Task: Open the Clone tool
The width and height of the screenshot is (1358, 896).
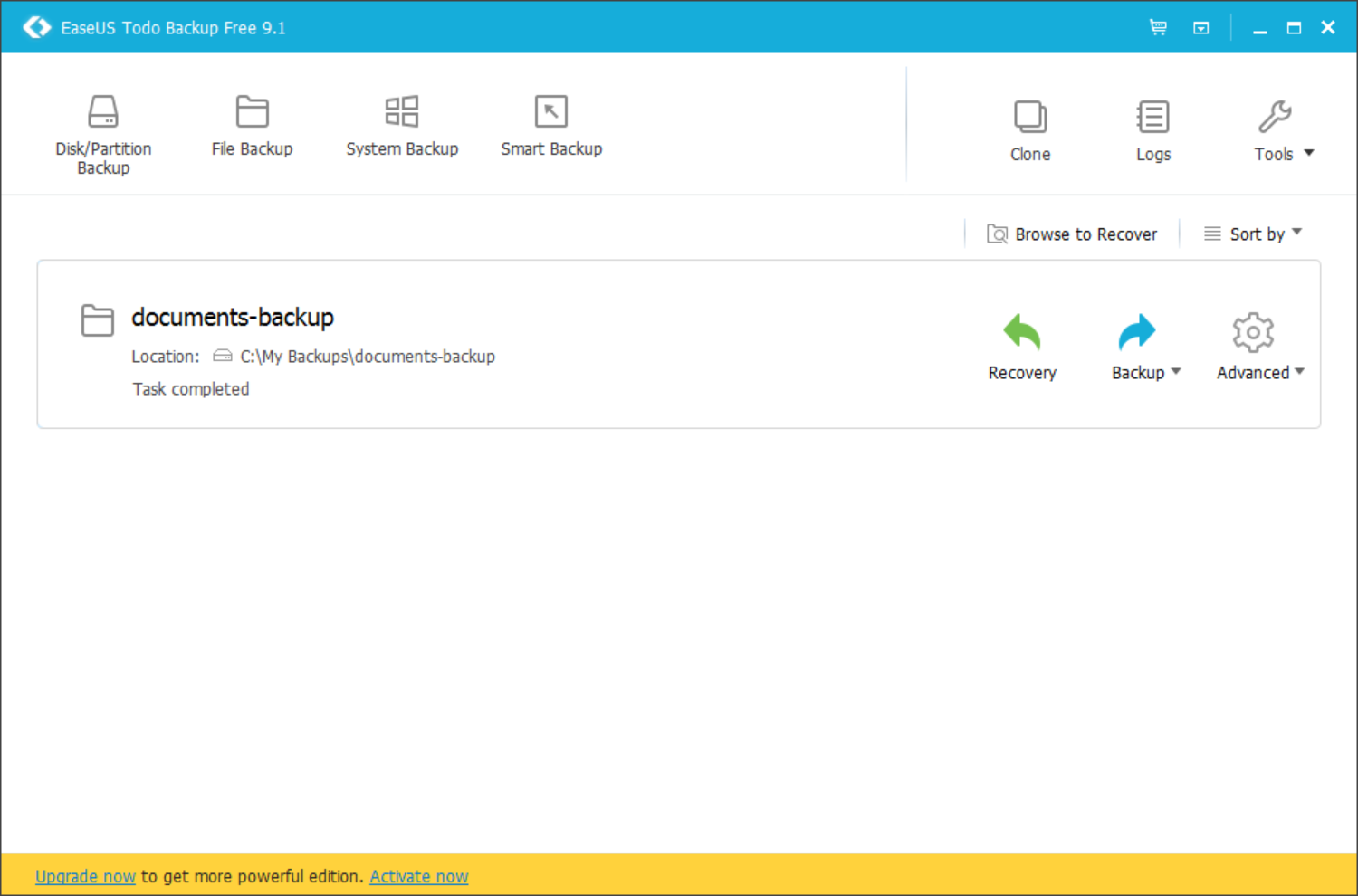Action: pos(1030,131)
